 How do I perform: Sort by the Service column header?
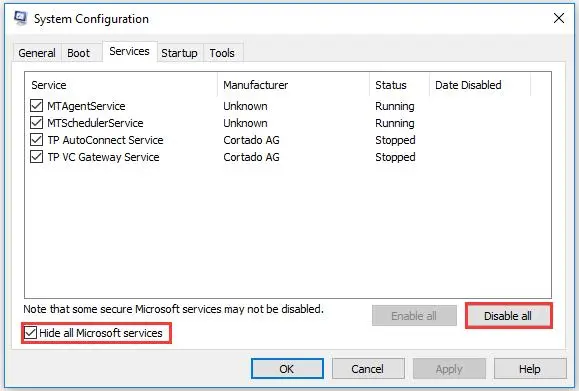tap(121, 85)
